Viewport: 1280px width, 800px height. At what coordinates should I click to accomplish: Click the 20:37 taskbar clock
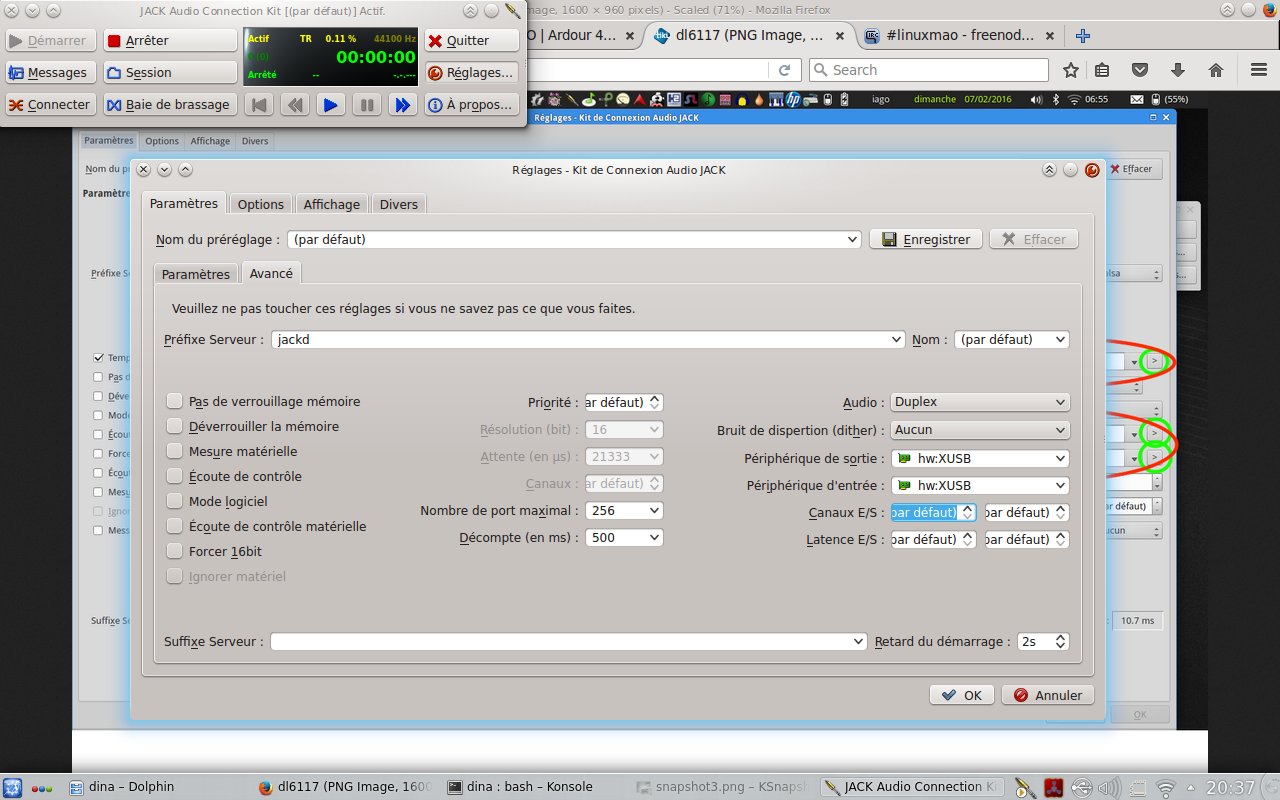point(1230,787)
